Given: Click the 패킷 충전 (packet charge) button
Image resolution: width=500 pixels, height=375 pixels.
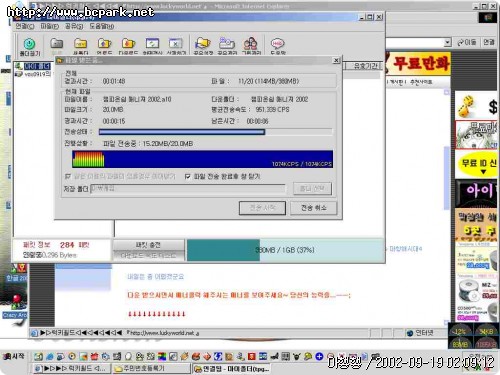Looking at the screenshot, I should [x=148, y=245].
